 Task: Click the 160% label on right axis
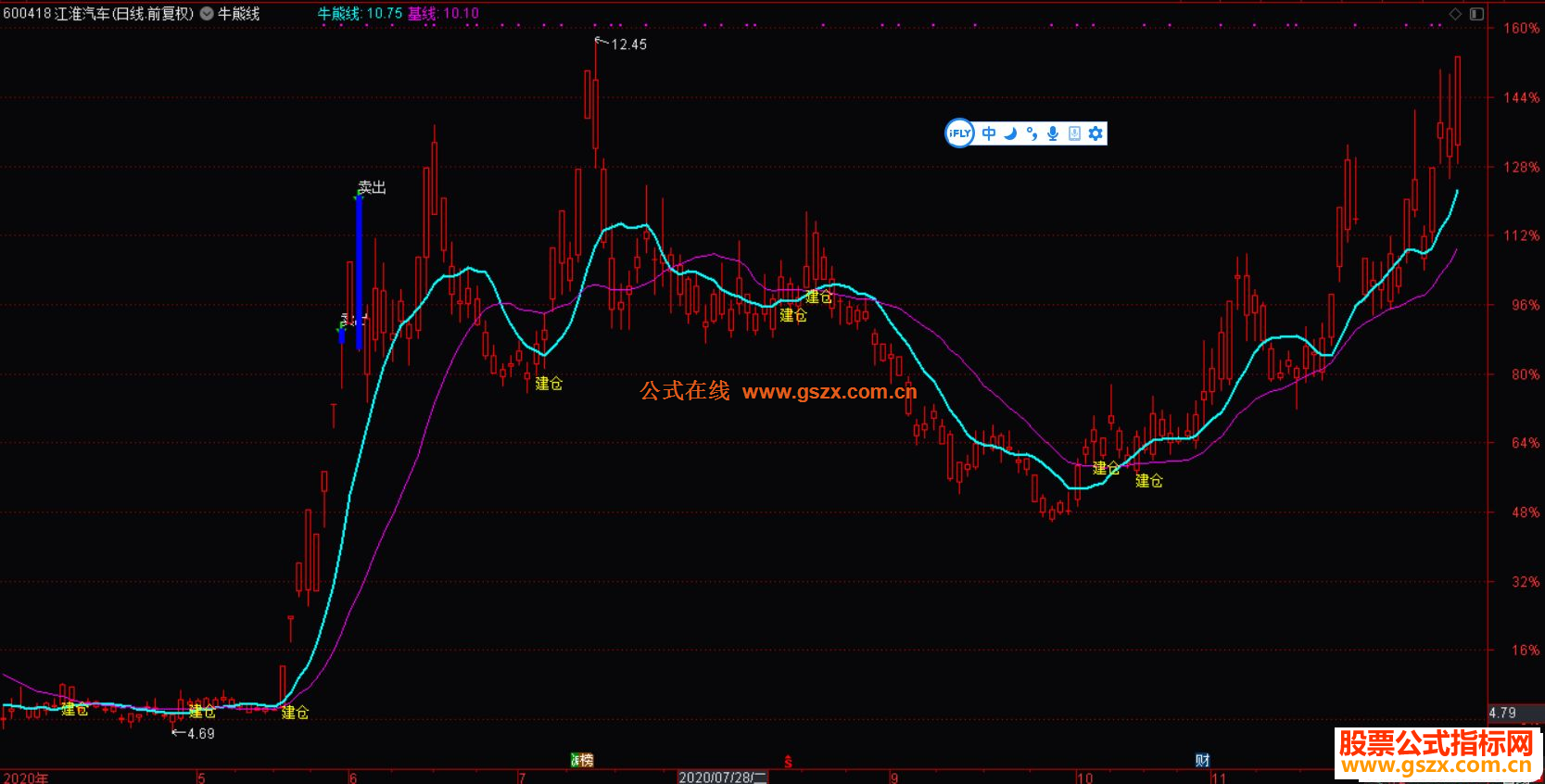click(x=1521, y=28)
